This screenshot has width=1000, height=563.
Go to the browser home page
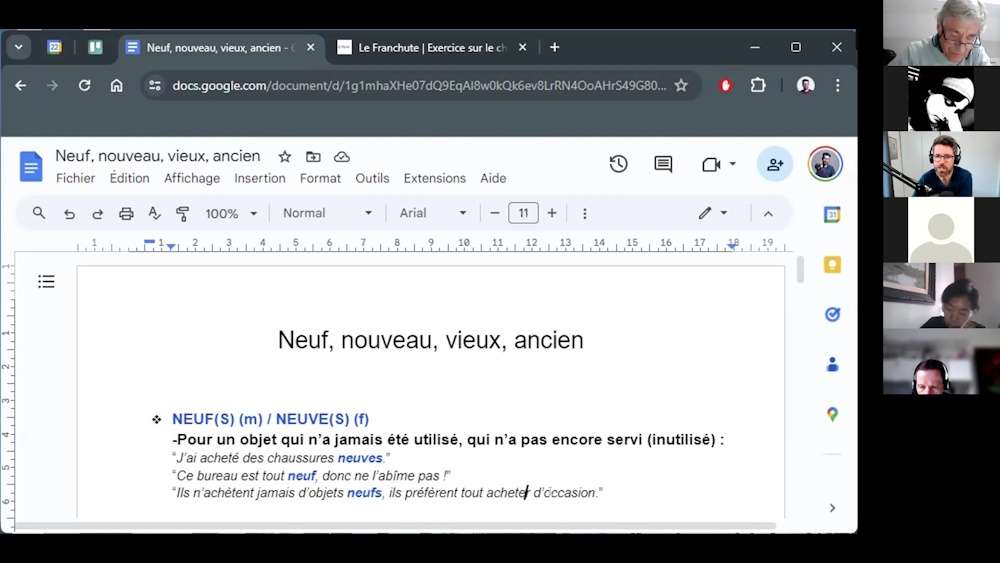coord(116,85)
